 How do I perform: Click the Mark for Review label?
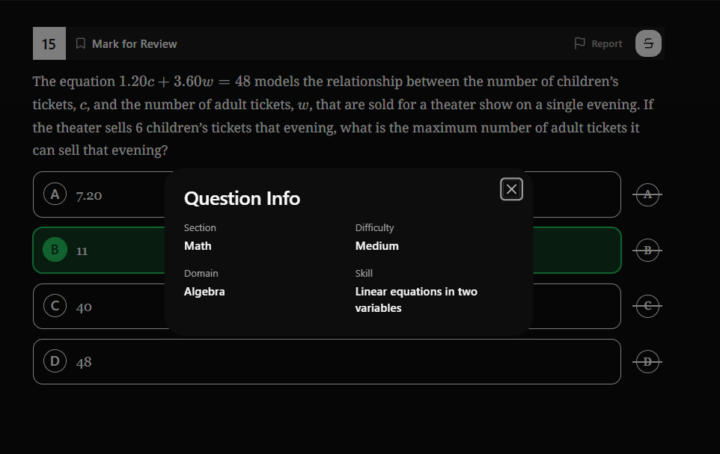134,44
